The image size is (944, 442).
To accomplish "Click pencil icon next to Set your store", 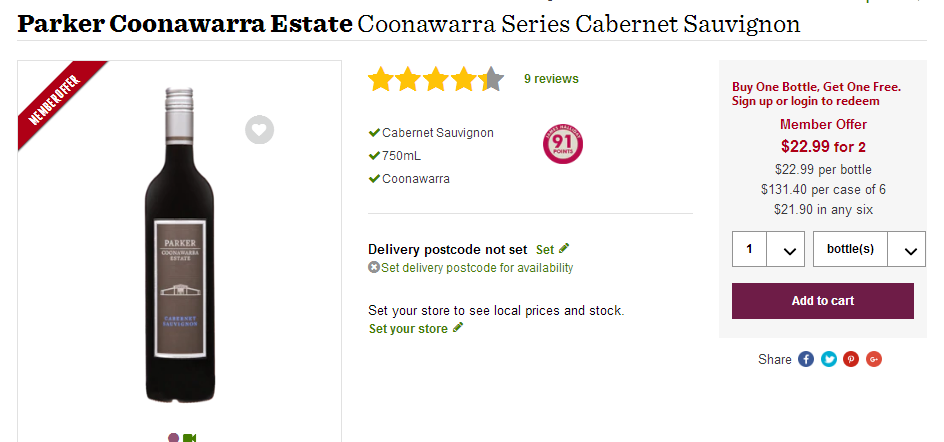I will pyautogui.click(x=458, y=327).
